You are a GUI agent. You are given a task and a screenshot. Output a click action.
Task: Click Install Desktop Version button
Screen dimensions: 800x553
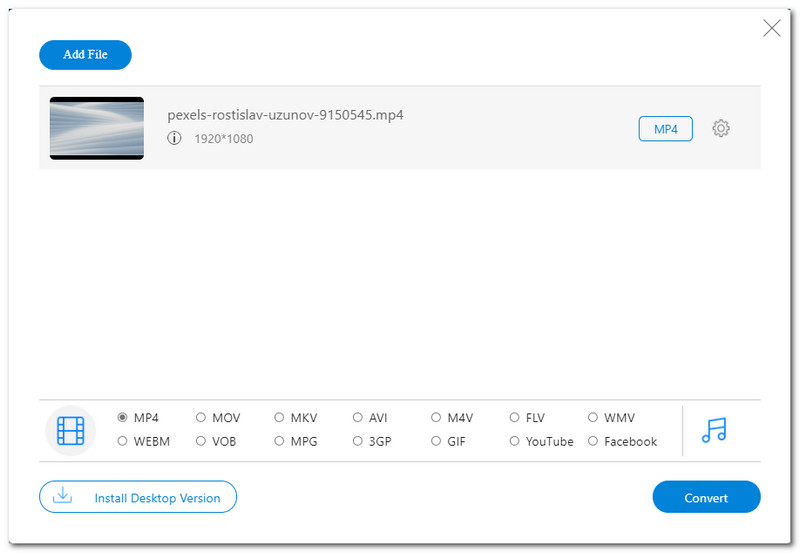[138, 497]
